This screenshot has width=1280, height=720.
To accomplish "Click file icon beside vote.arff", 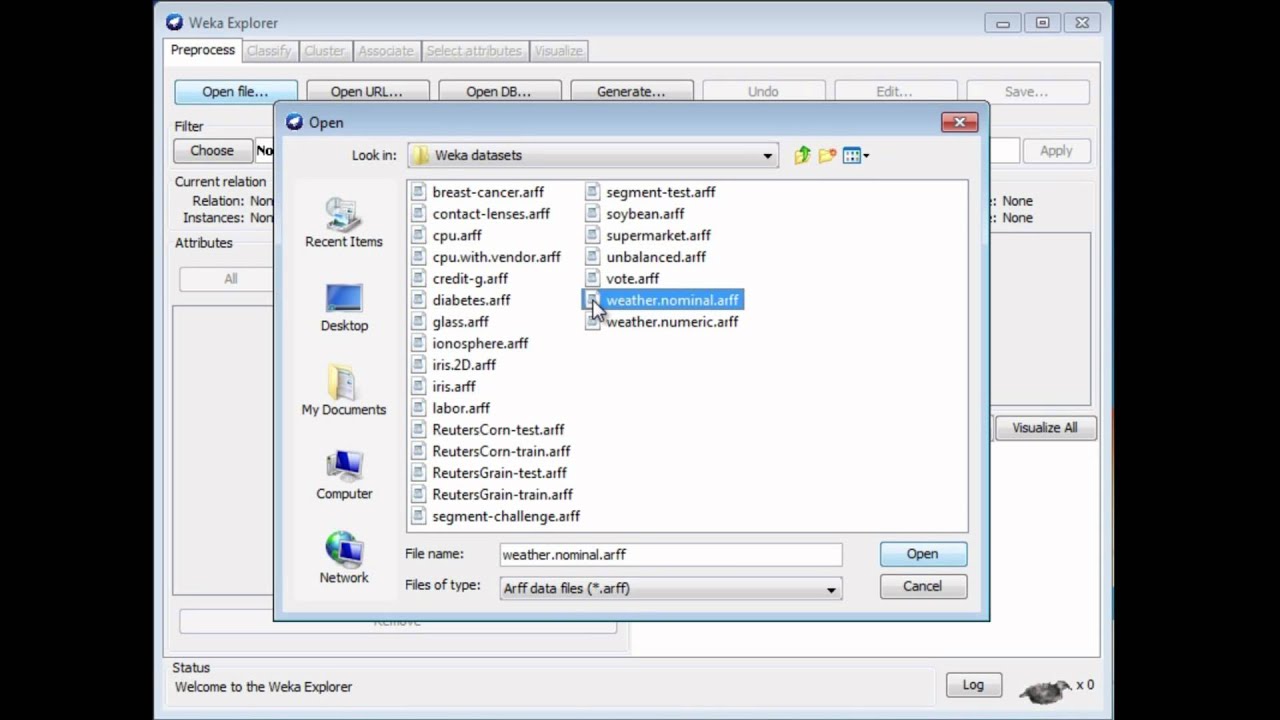I will click(x=593, y=278).
